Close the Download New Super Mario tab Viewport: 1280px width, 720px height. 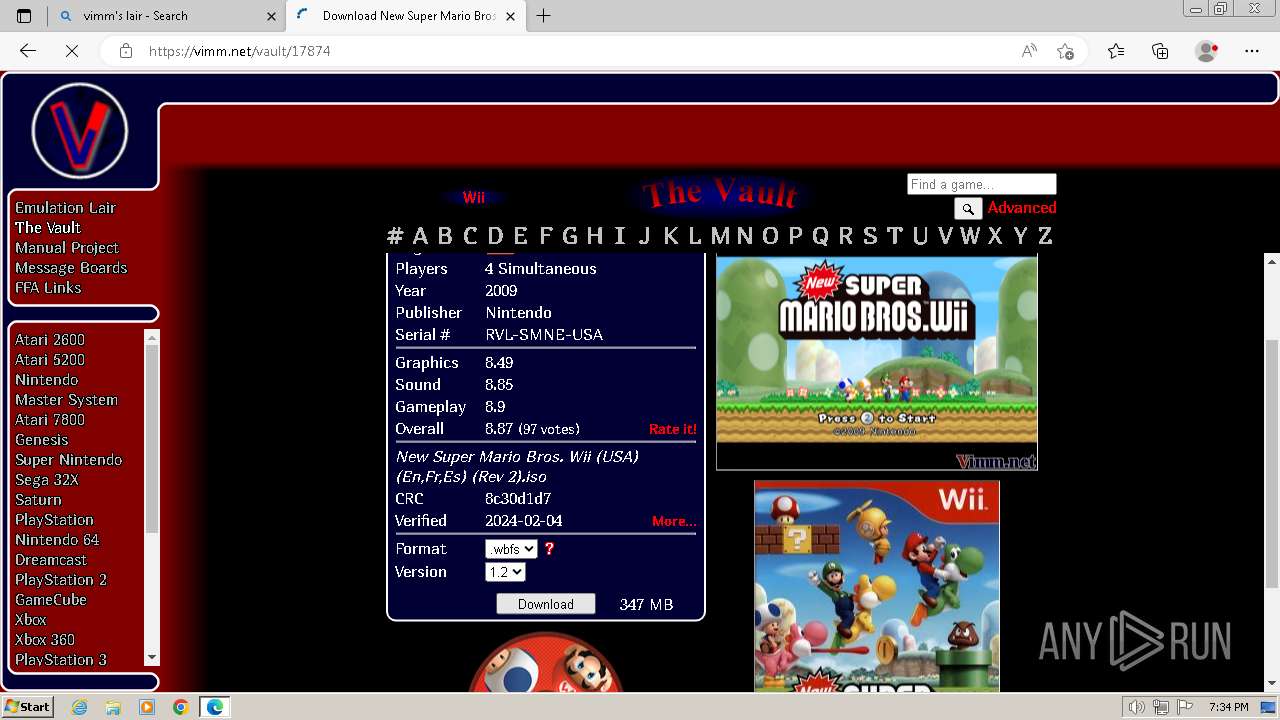coord(511,16)
